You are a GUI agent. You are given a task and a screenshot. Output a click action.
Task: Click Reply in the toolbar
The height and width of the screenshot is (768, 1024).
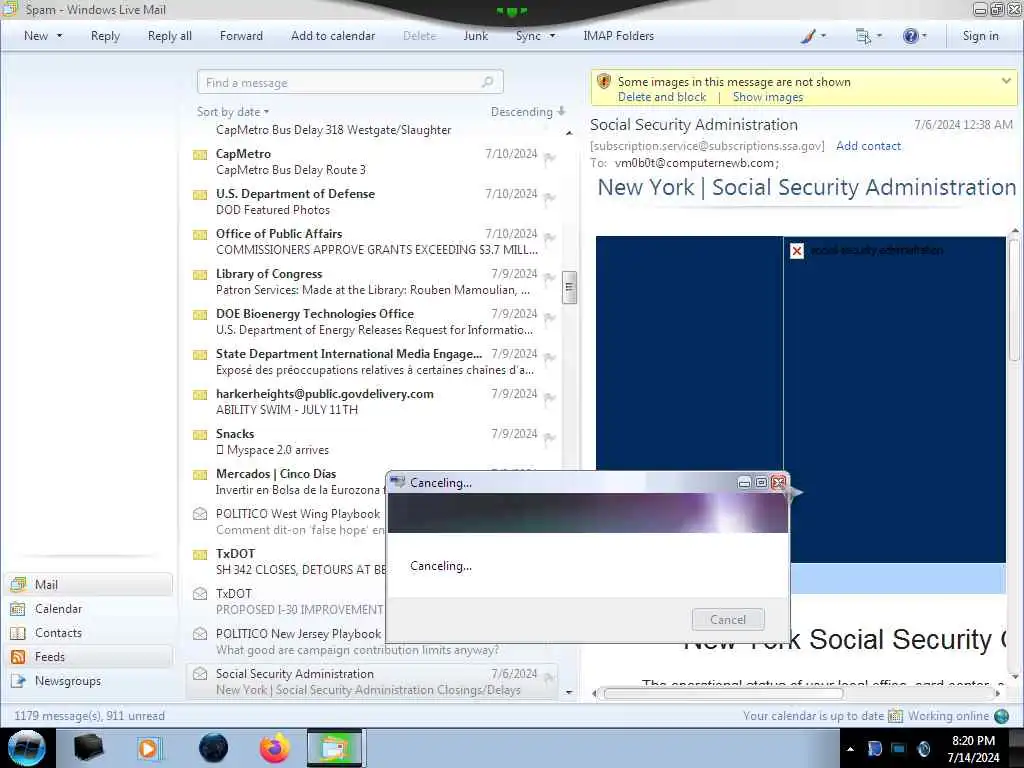tap(105, 36)
